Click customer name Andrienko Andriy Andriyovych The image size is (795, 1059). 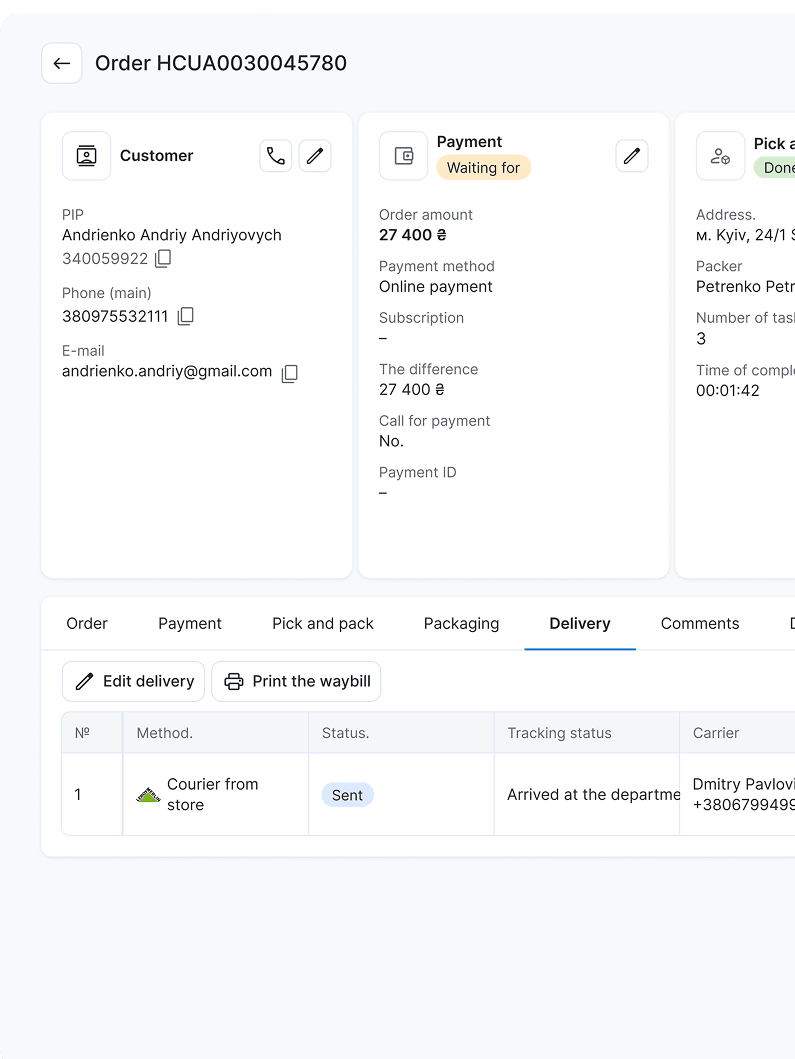172,235
